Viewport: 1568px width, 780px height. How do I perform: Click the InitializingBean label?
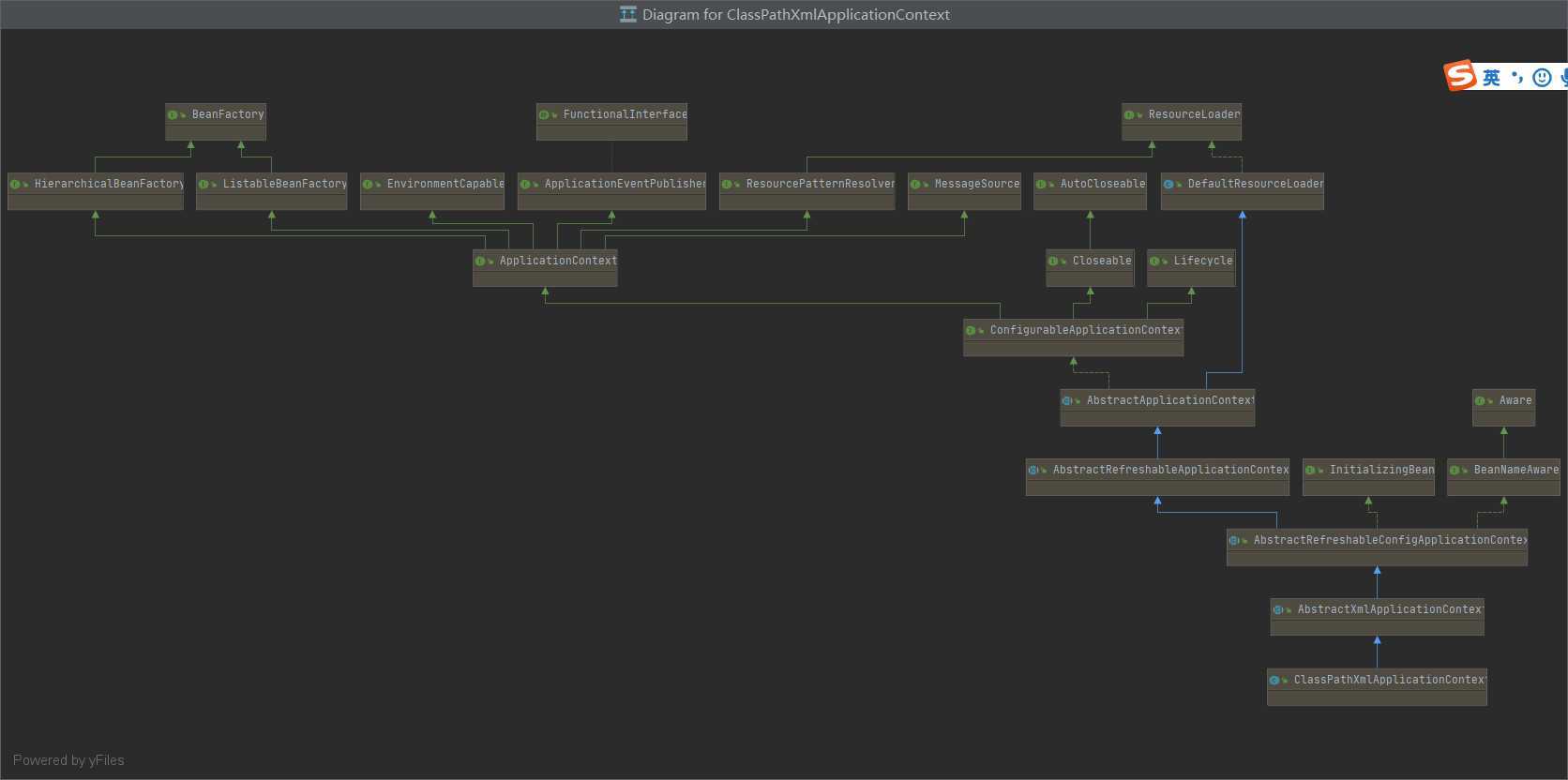(1381, 470)
